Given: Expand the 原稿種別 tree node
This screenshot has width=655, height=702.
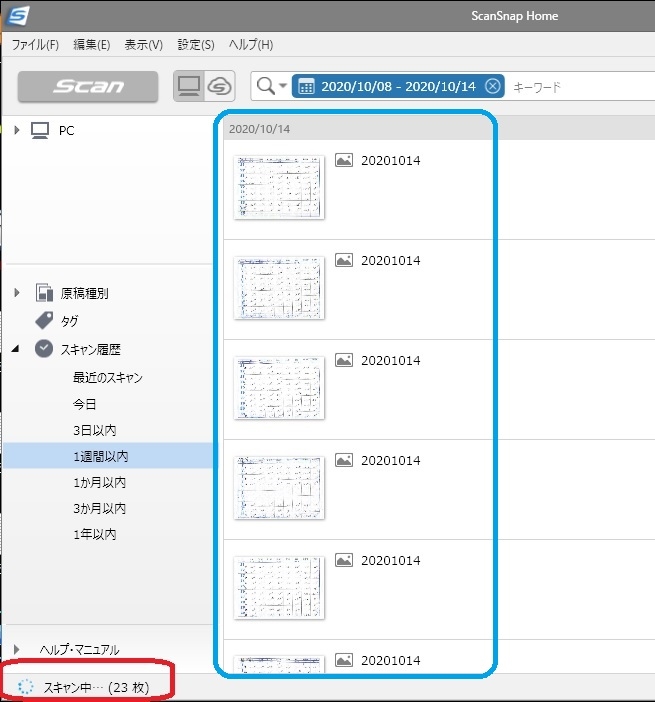Looking at the screenshot, I should click(x=17, y=293).
